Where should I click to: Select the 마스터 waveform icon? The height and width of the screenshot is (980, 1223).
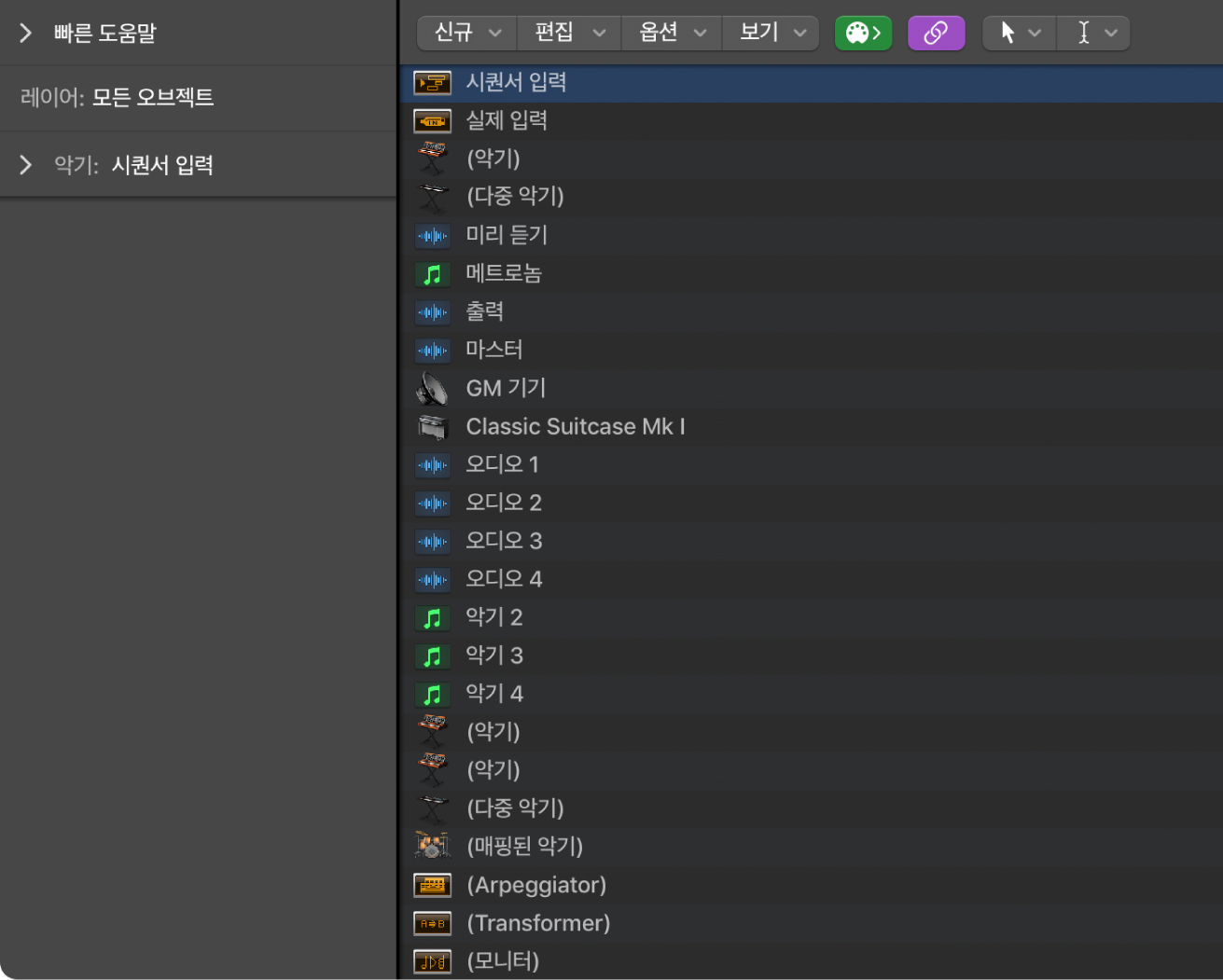click(432, 351)
